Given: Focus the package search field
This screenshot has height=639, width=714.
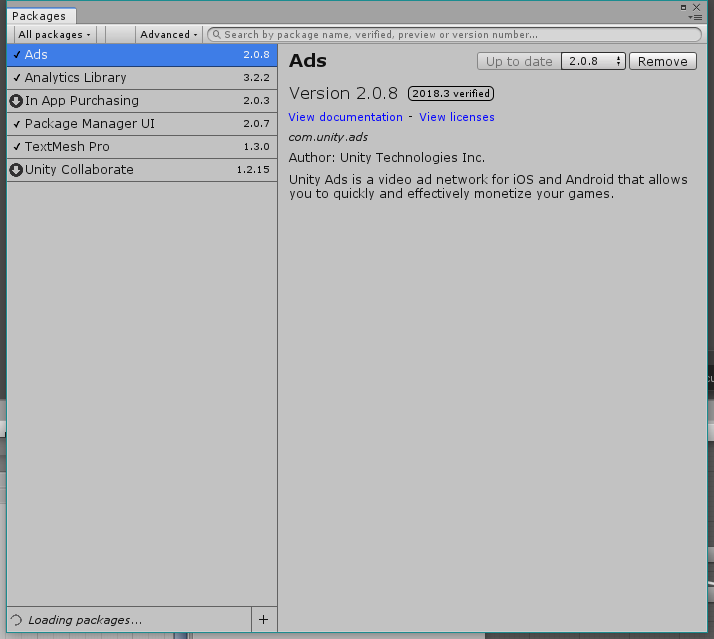Looking at the screenshot, I should (454, 35).
